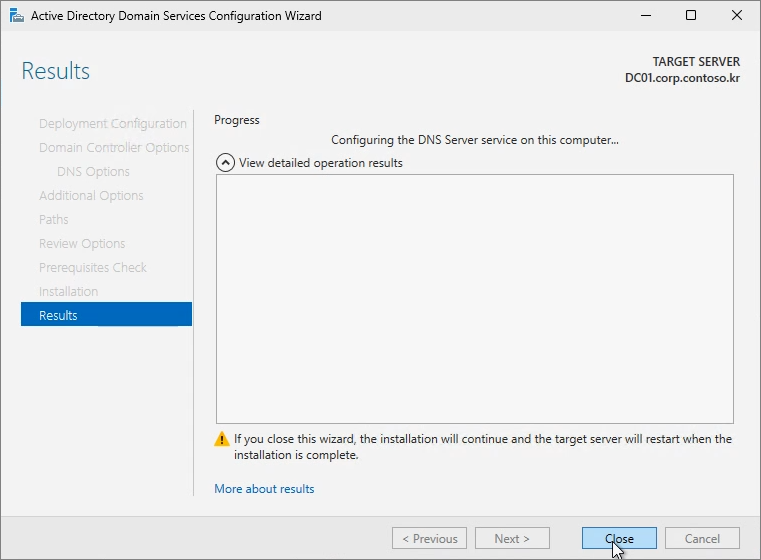Open the More about results link
761x560 pixels.
coord(264,489)
